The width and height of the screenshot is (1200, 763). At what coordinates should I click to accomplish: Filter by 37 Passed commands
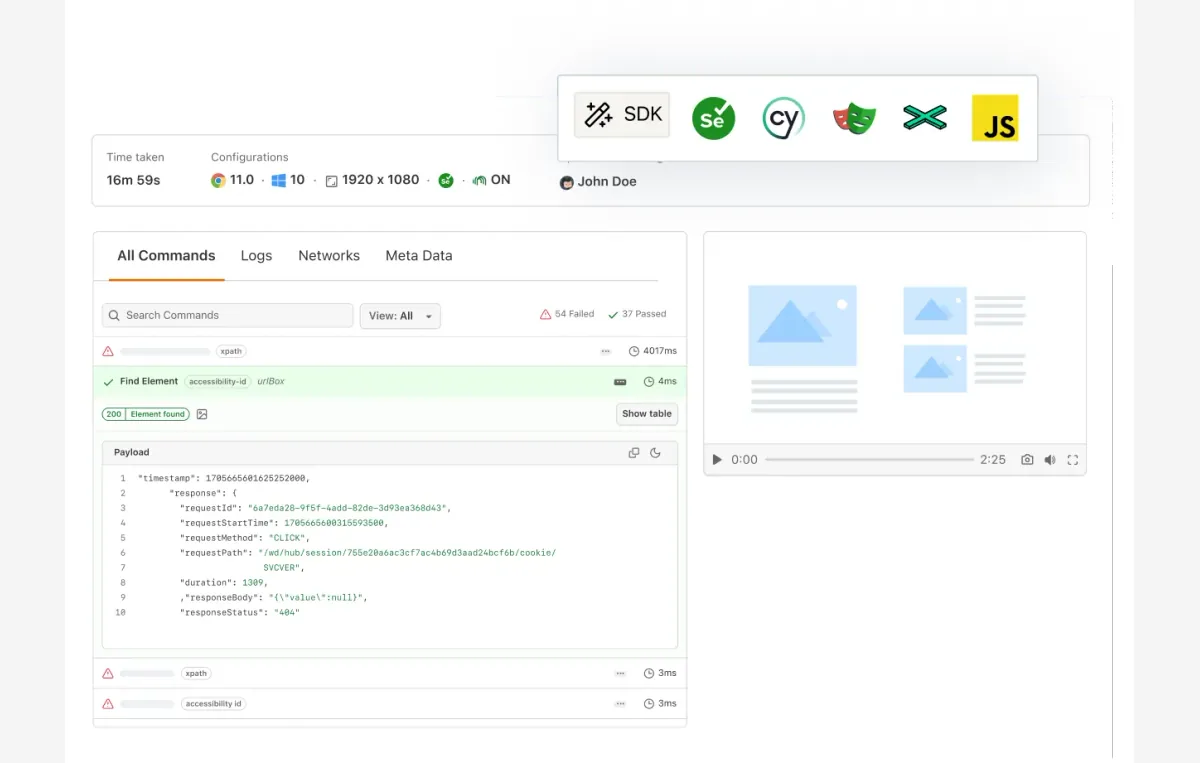[637, 314]
